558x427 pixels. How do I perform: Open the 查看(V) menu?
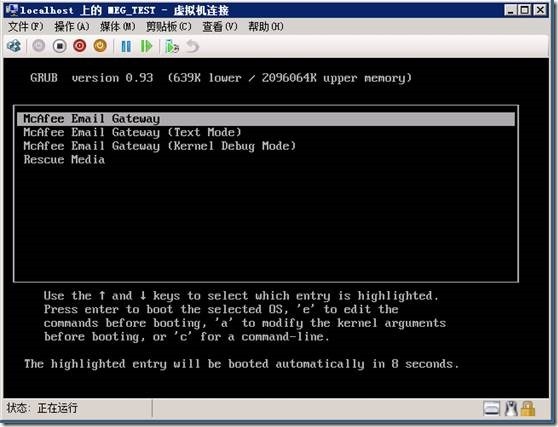[220, 27]
